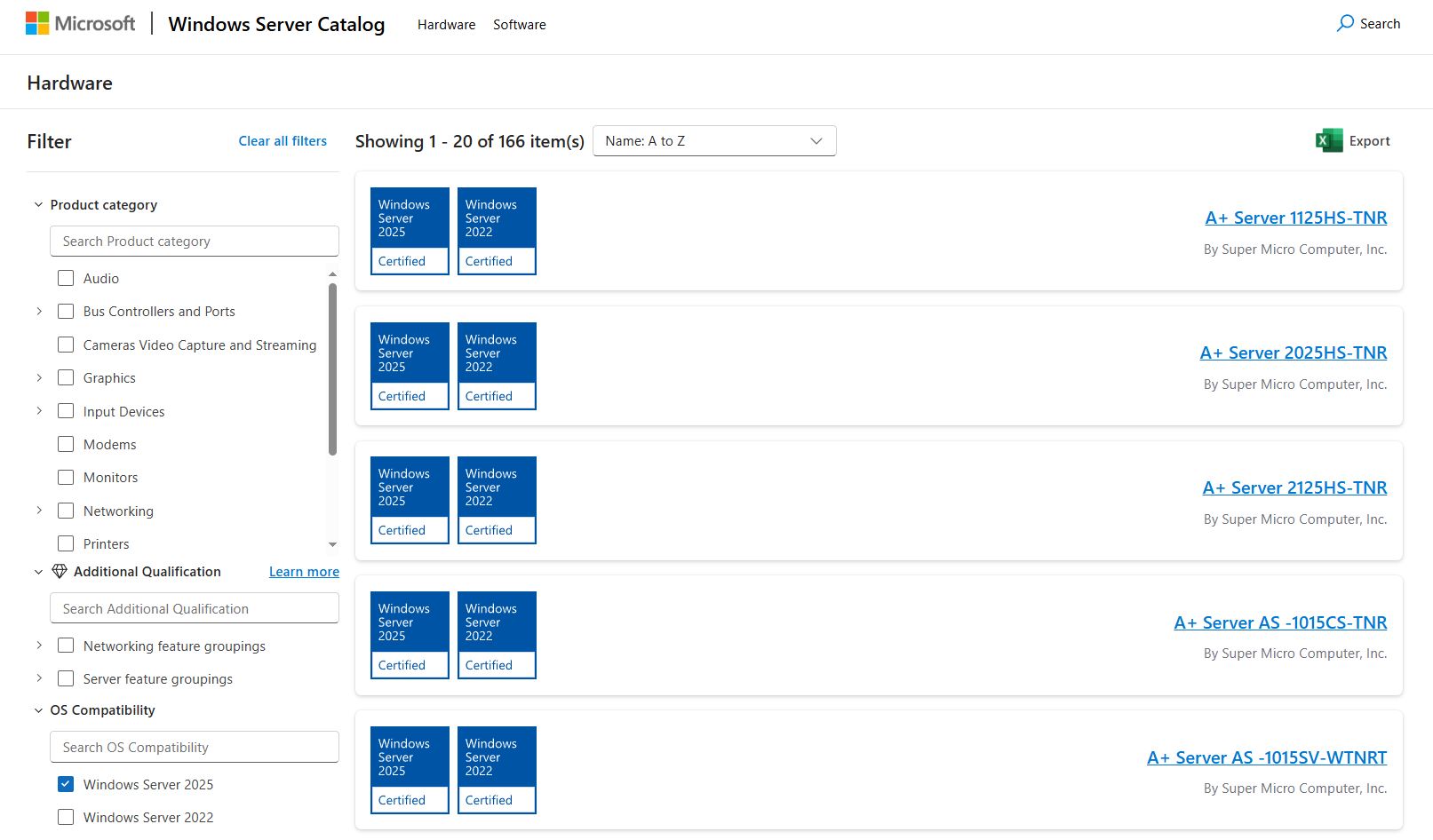Click the Search text in header

click(1380, 24)
